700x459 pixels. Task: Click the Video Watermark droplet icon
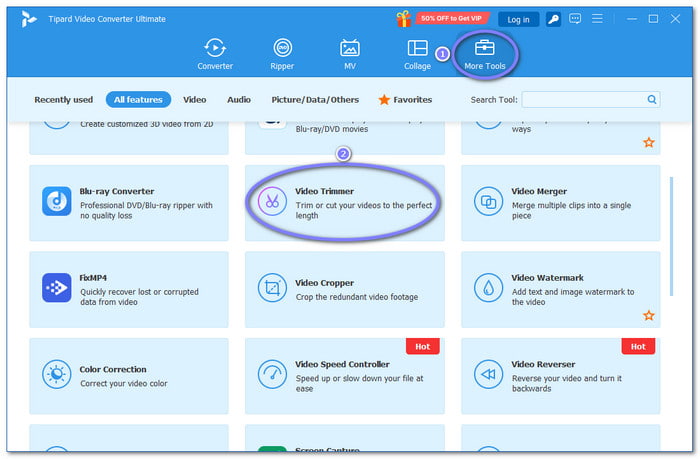click(x=488, y=288)
